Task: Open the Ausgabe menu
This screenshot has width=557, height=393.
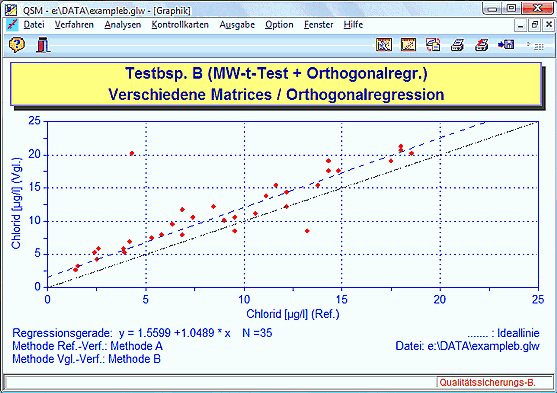Action: click(x=237, y=25)
